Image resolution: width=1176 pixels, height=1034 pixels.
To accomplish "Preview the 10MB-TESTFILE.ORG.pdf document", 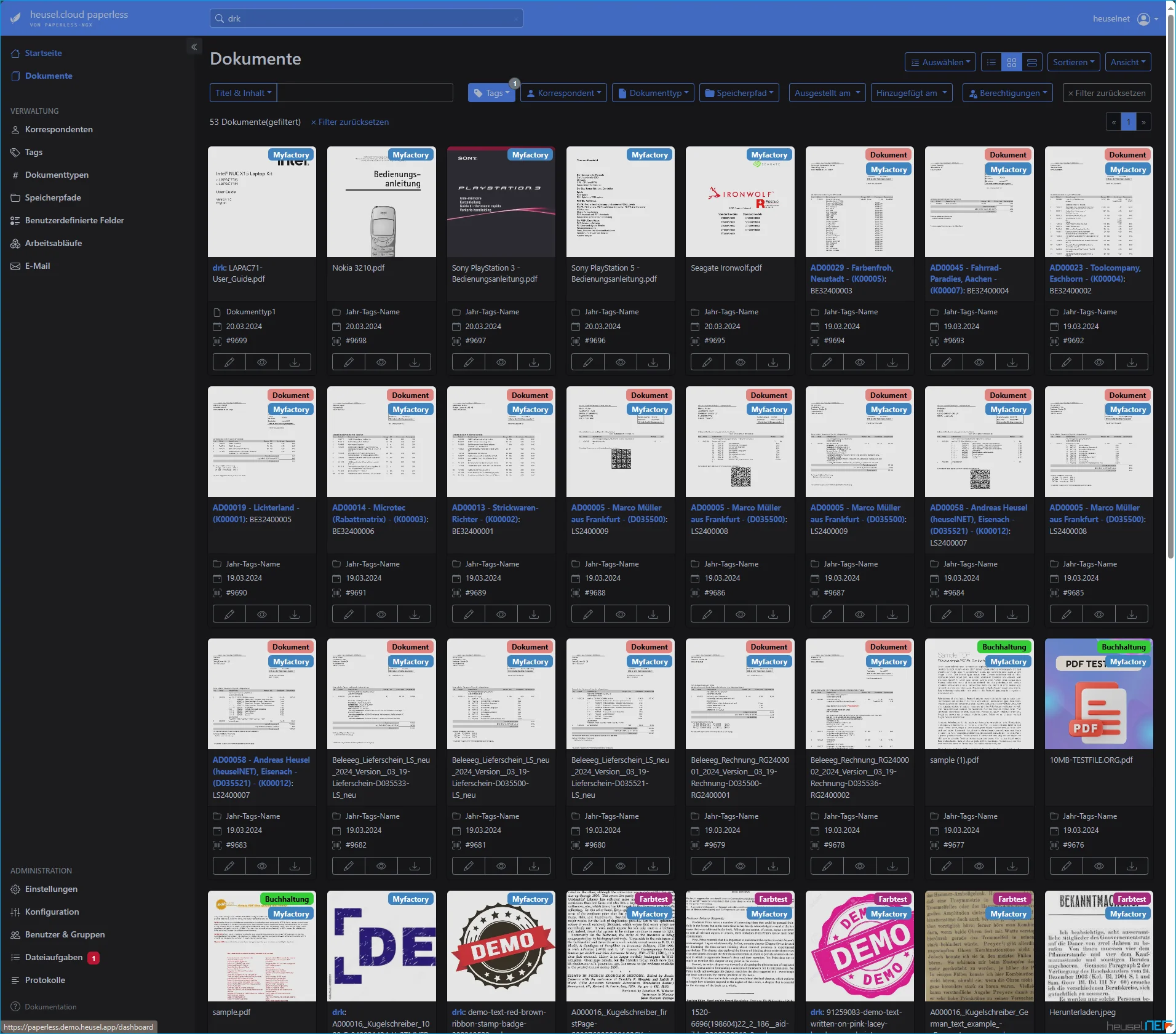I will click(x=1099, y=866).
